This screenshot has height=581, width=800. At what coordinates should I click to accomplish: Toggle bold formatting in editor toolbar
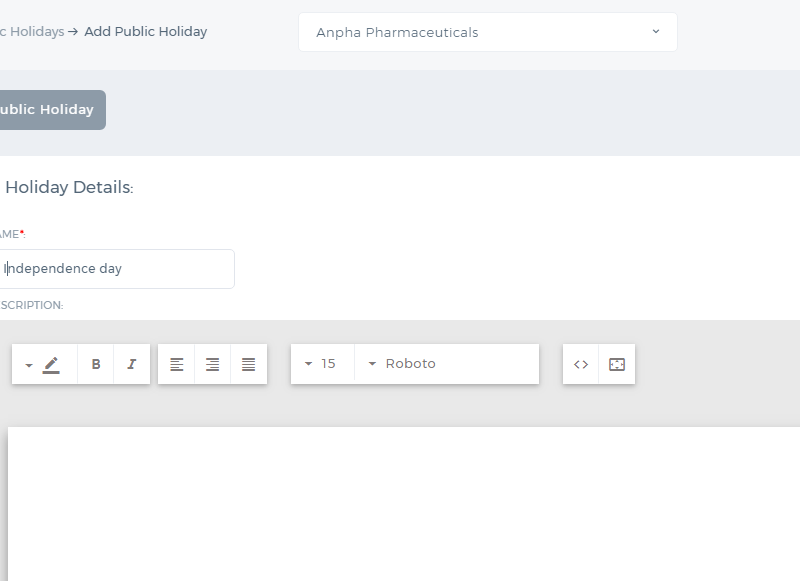click(95, 364)
